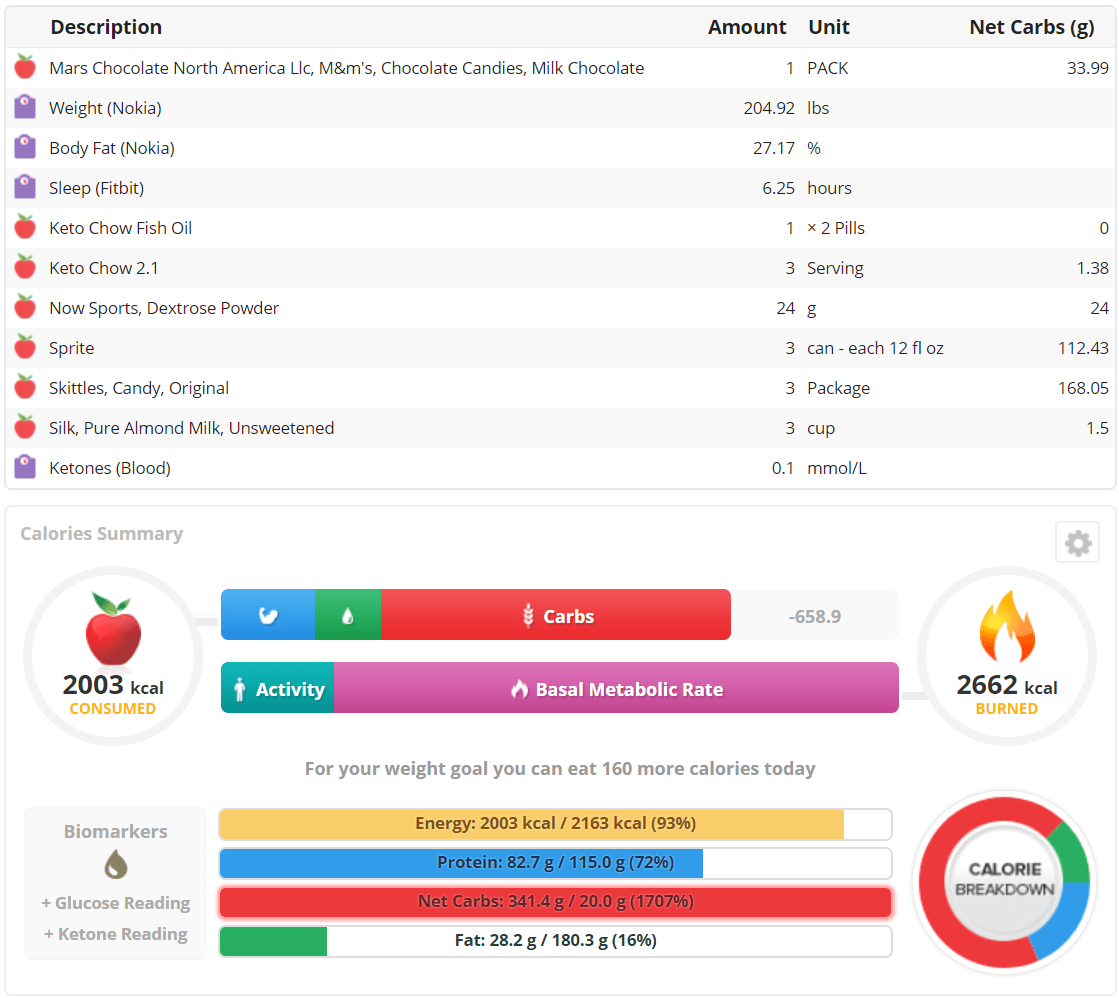This screenshot has height=998, width=1119.
Task: Click the apple icon beside Keto Chow Fish Oil
Action: click(25, 227)
